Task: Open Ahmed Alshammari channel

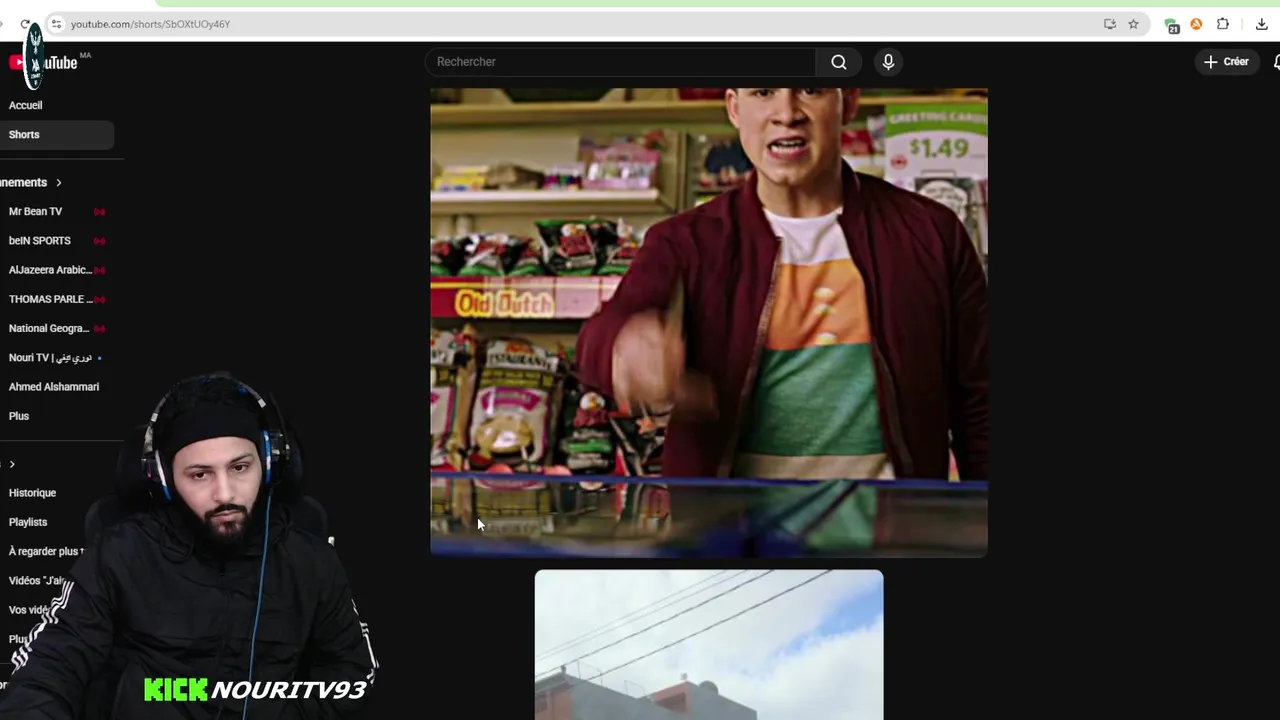Action: point(54,387)
